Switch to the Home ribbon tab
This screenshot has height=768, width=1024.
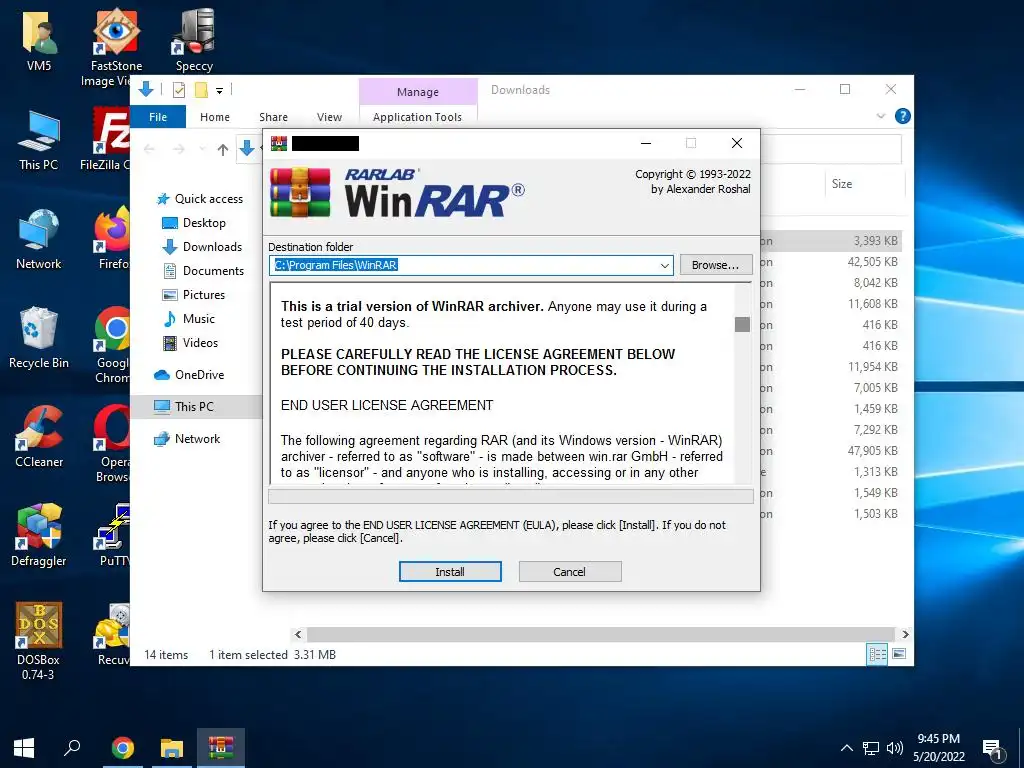pyautogui.click(x=215, y=117)
